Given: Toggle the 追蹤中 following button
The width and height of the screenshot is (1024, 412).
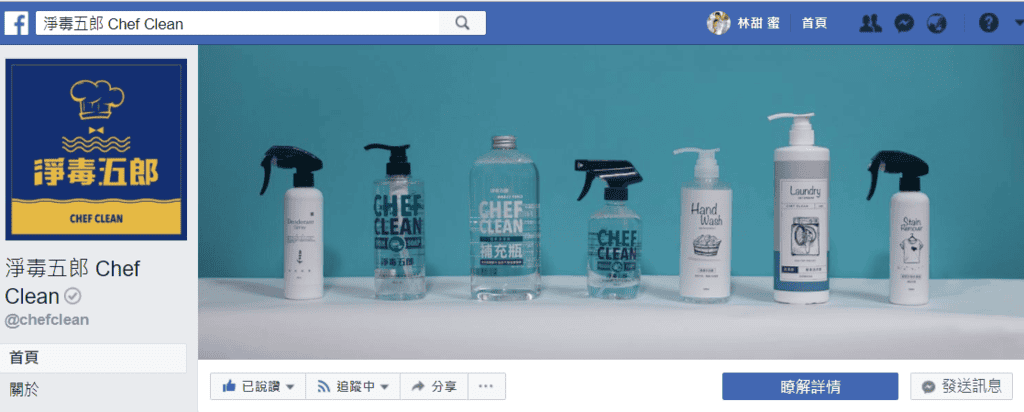Looking at the screenshot, I should tap(353, 386).
